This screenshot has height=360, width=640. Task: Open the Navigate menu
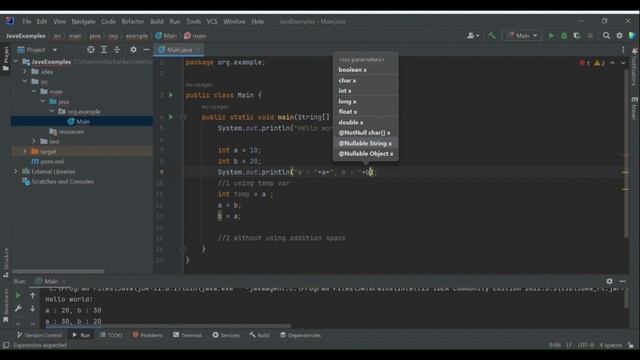pyautogui.click(x=83, y=21)
